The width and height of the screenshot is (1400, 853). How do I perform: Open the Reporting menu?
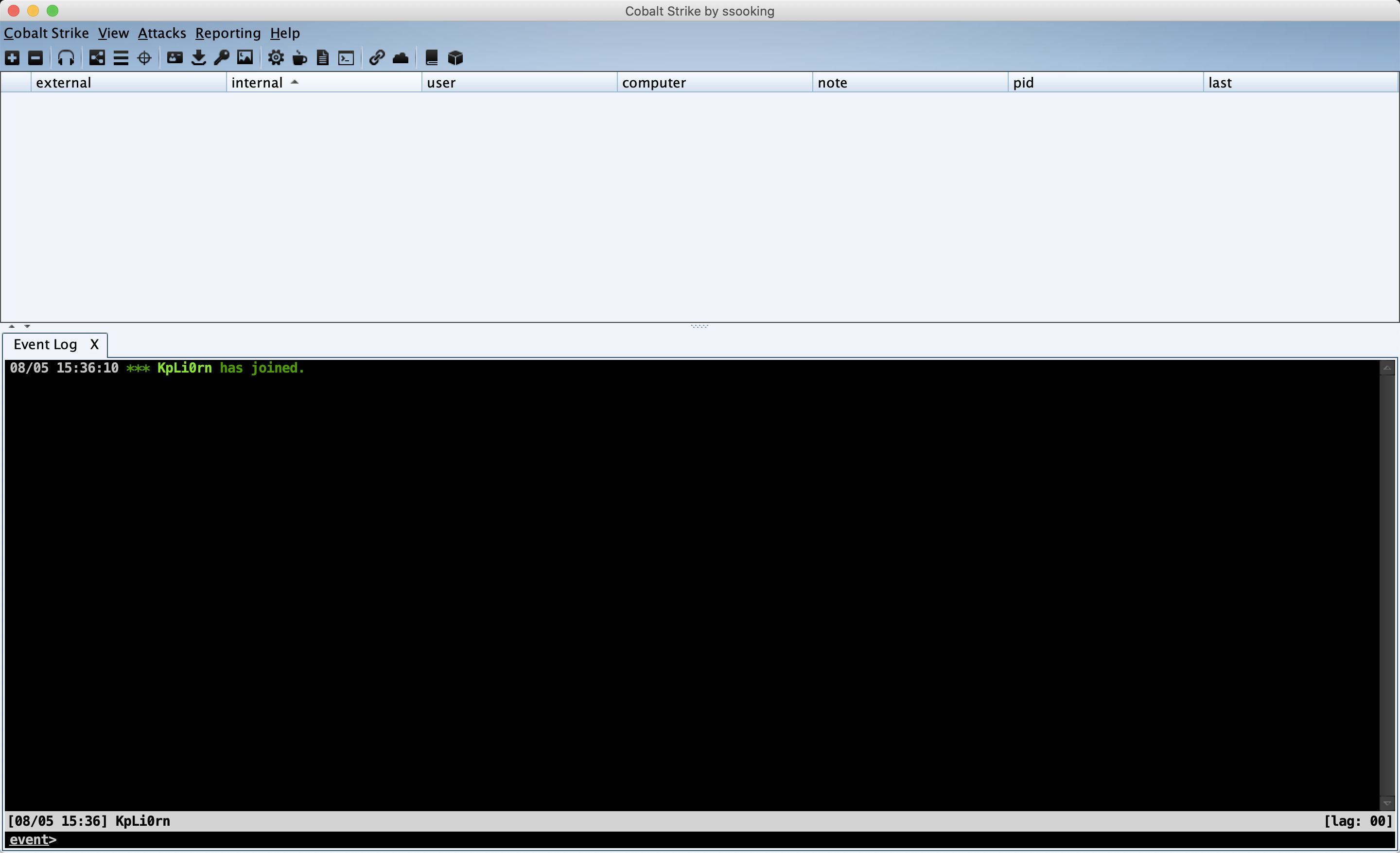tap(228, 34)
